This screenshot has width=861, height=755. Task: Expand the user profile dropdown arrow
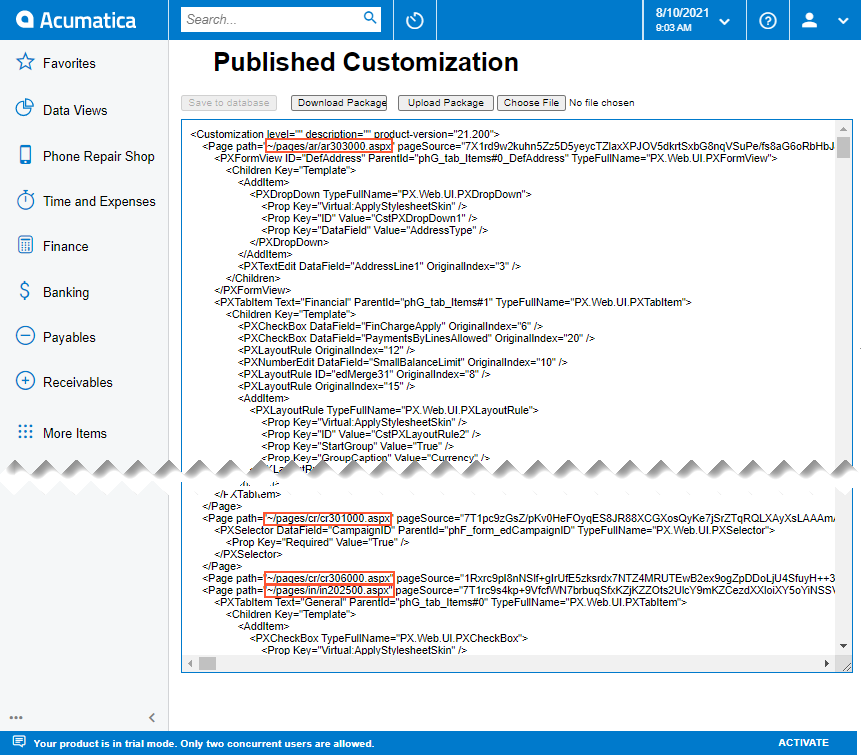[x=843, y=21]
